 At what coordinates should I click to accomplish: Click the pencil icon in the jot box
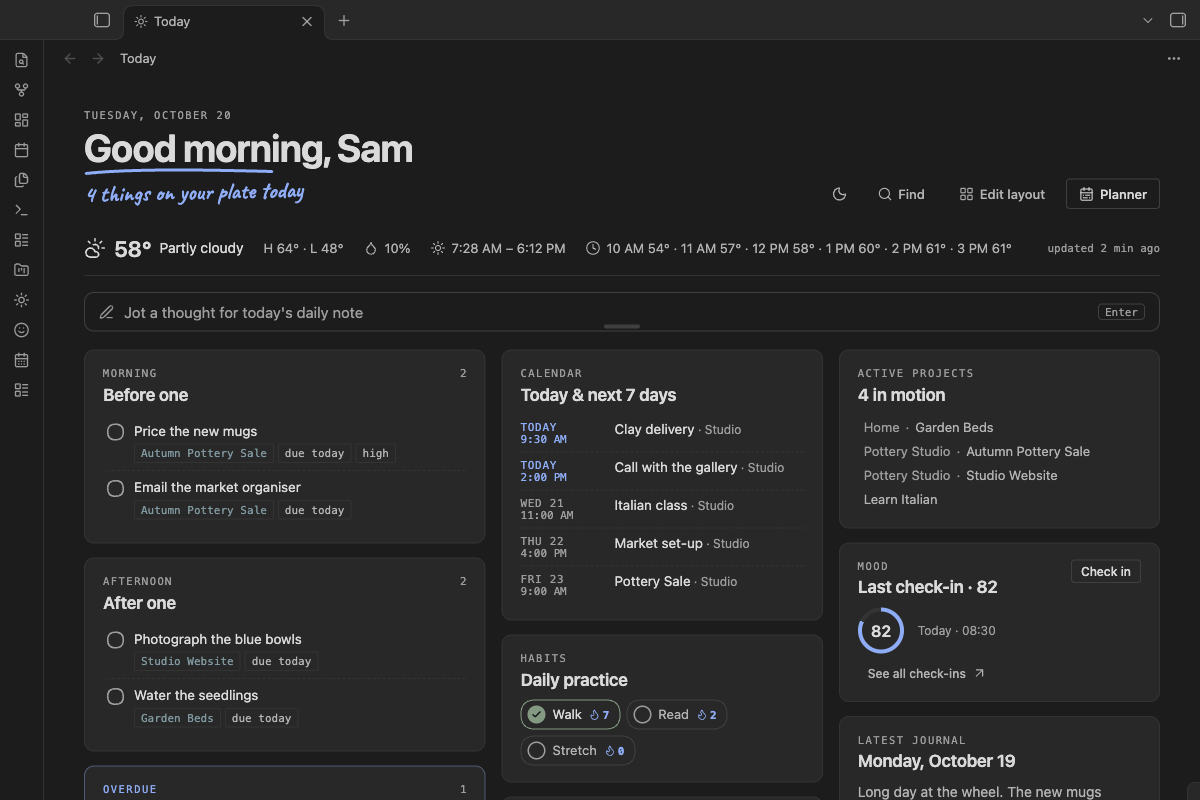click(x=107, y=312)
